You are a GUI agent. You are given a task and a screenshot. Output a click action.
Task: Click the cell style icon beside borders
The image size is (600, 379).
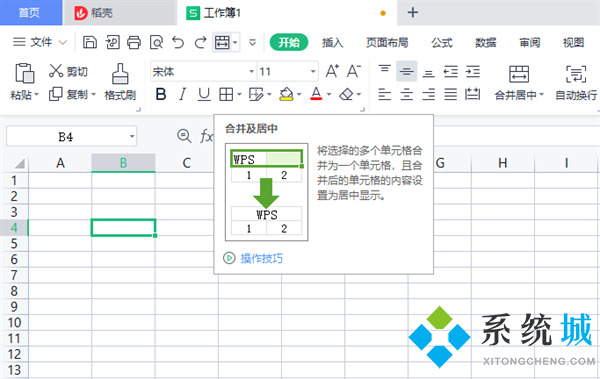[256, 94]
